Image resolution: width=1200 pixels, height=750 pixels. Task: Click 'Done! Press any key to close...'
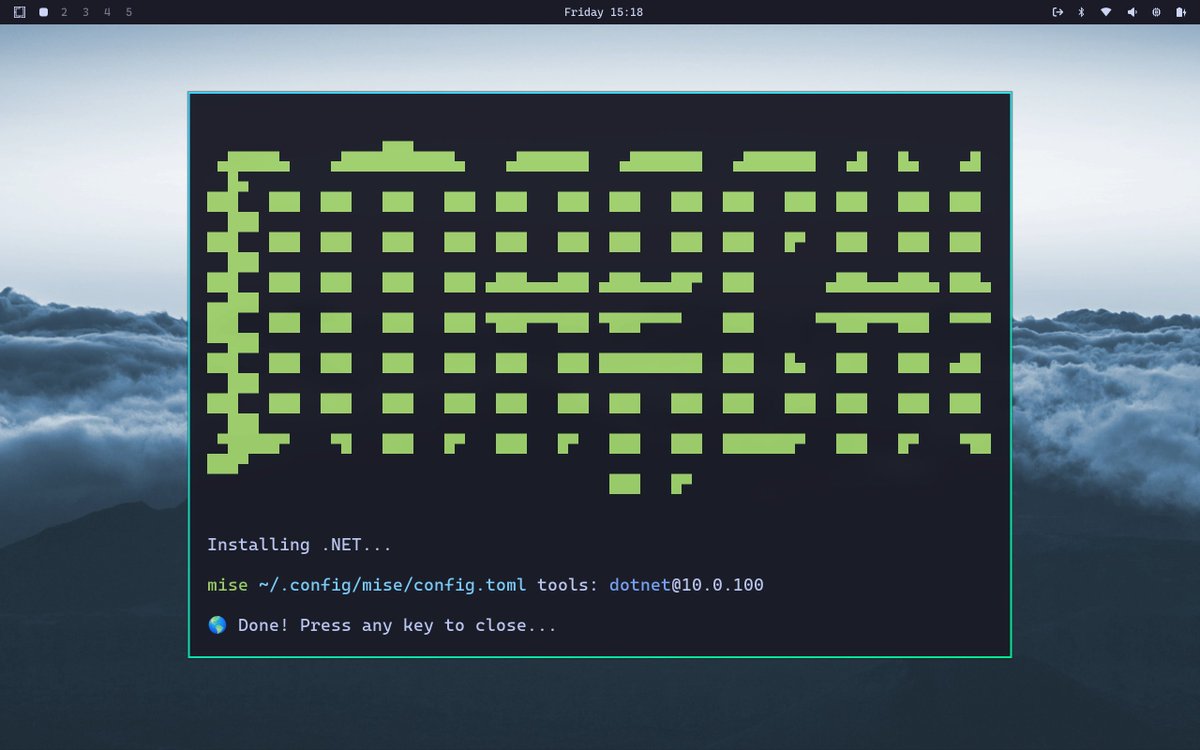pyautogui.click(x=397, y=626)
